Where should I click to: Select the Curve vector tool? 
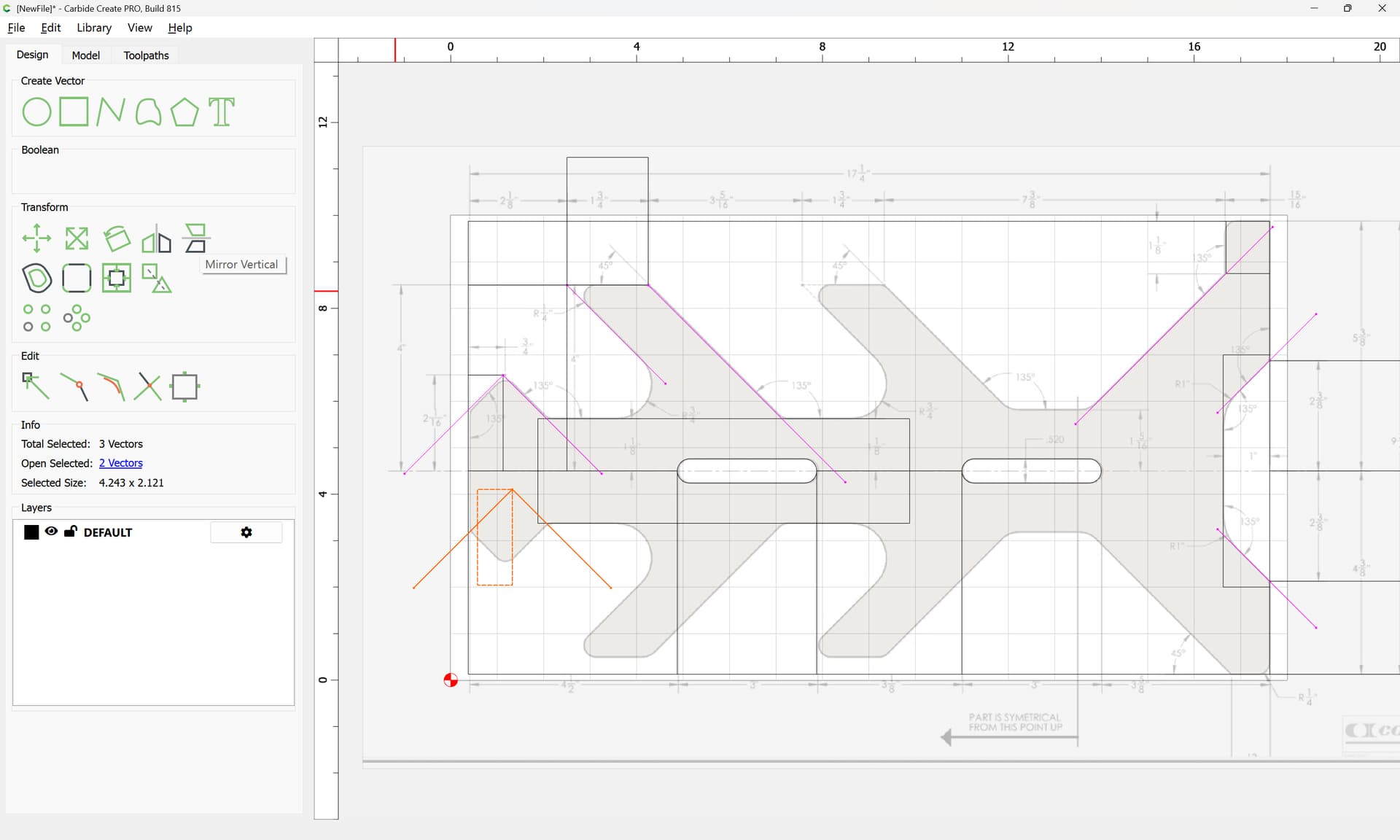coord(148,112)
